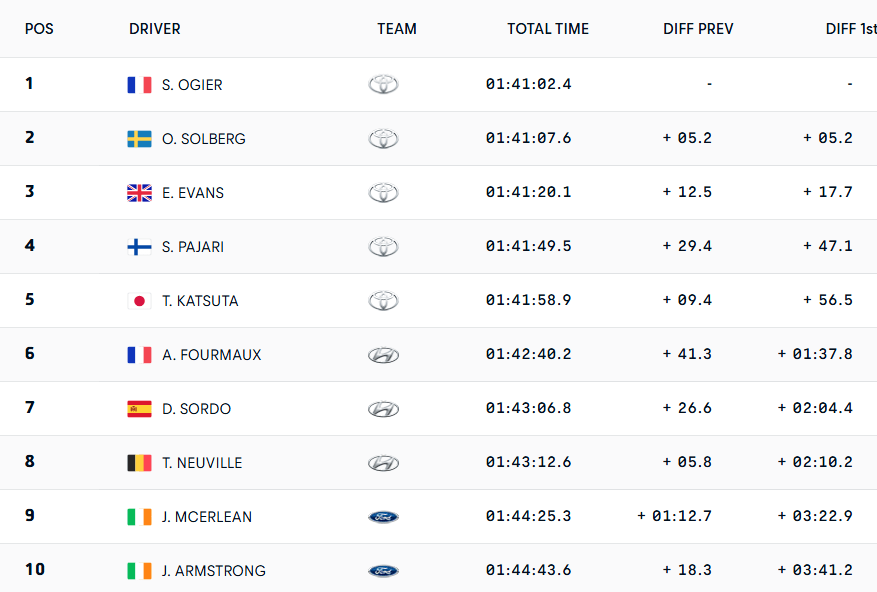Click the Spanish flag next to D. Sordo
The height and width of the screenshot is (592, 877).
tap(139, 409)
